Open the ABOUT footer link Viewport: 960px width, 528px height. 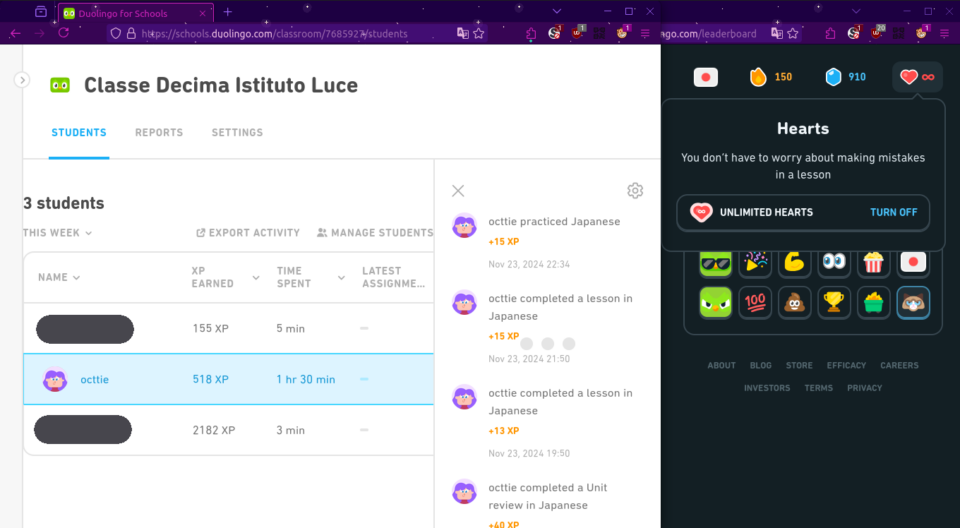coord(721,365)
